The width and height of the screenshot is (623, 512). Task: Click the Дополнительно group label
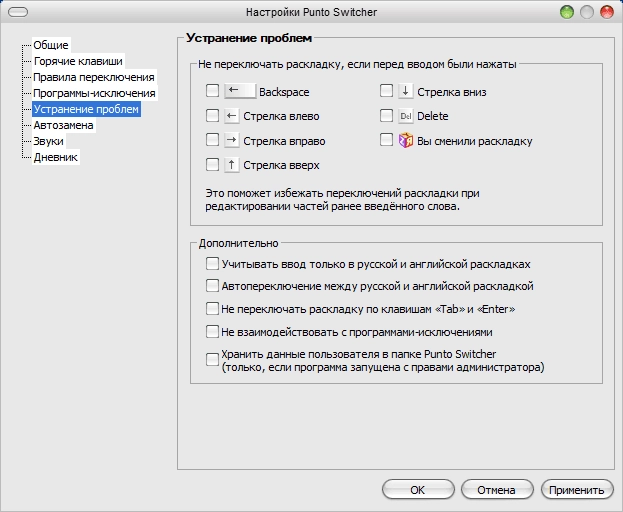coord(238,243)
